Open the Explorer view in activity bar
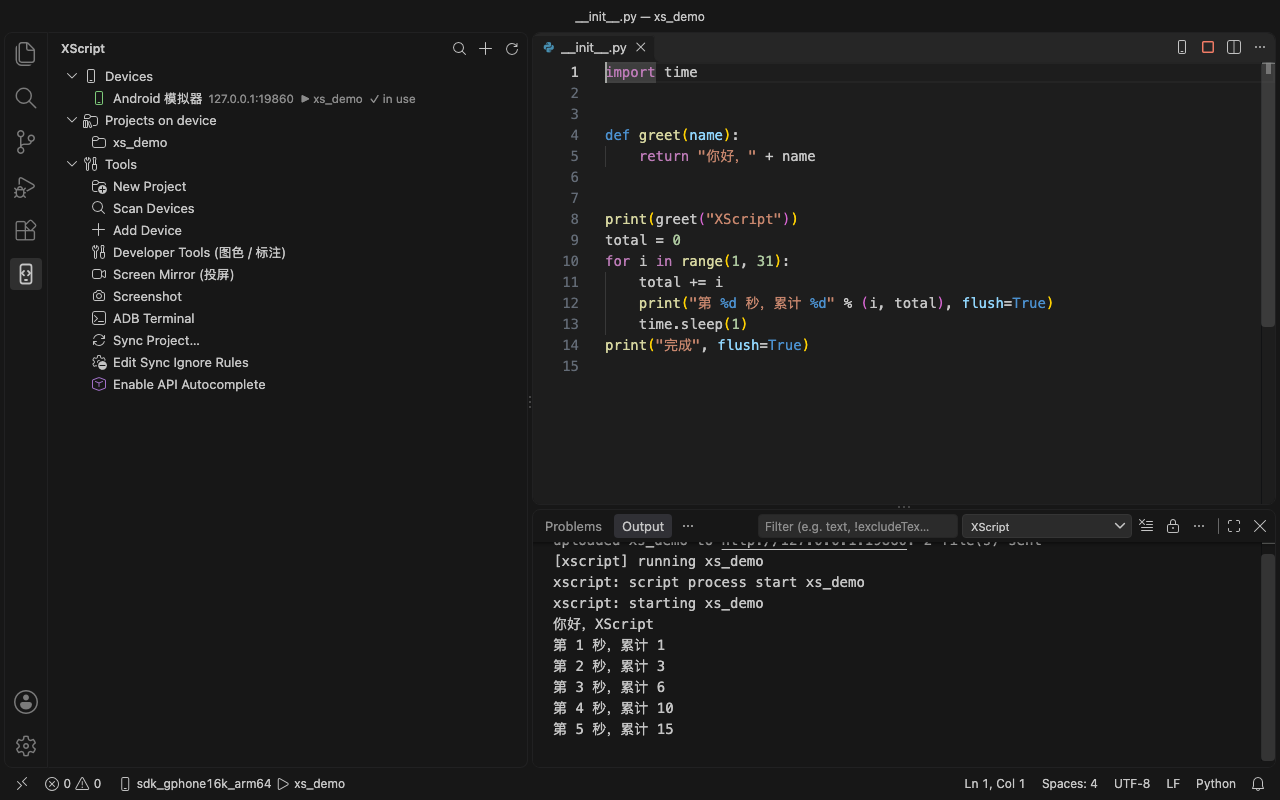The height and width of the screenshot is (800, 1280). coord(26,54)
